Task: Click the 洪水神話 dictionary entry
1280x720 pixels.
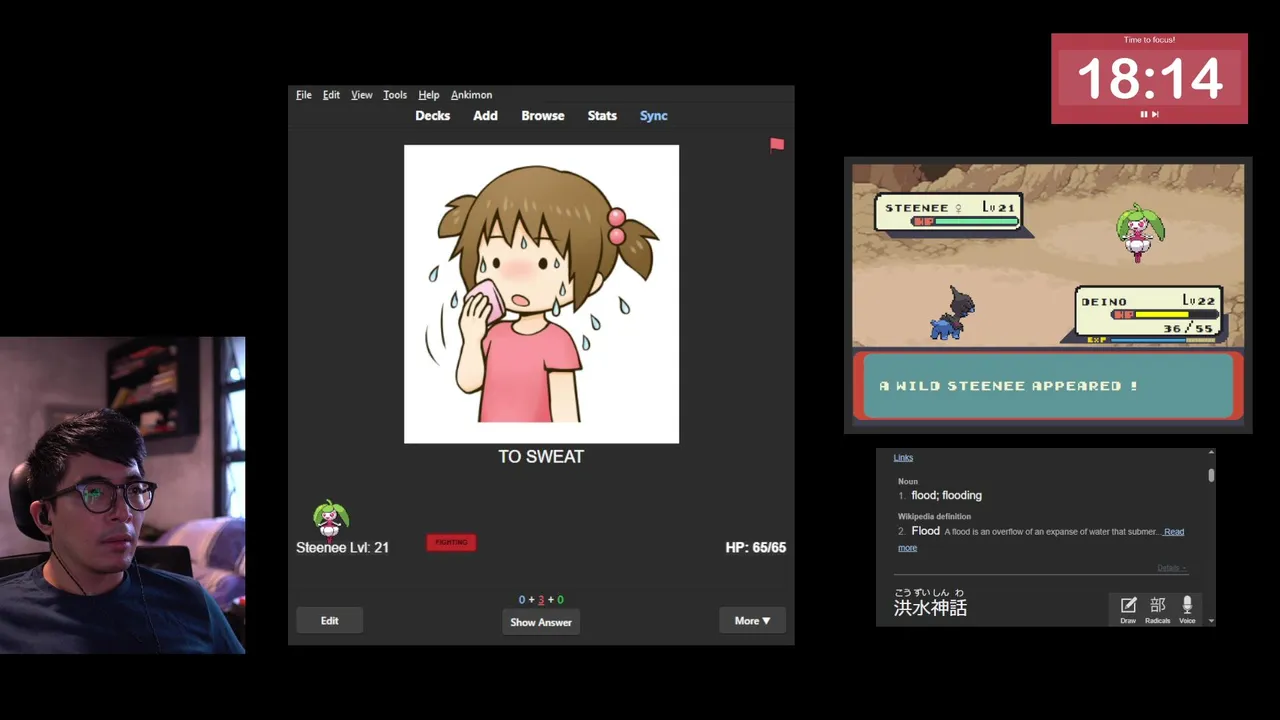Action: coord(930,608)
